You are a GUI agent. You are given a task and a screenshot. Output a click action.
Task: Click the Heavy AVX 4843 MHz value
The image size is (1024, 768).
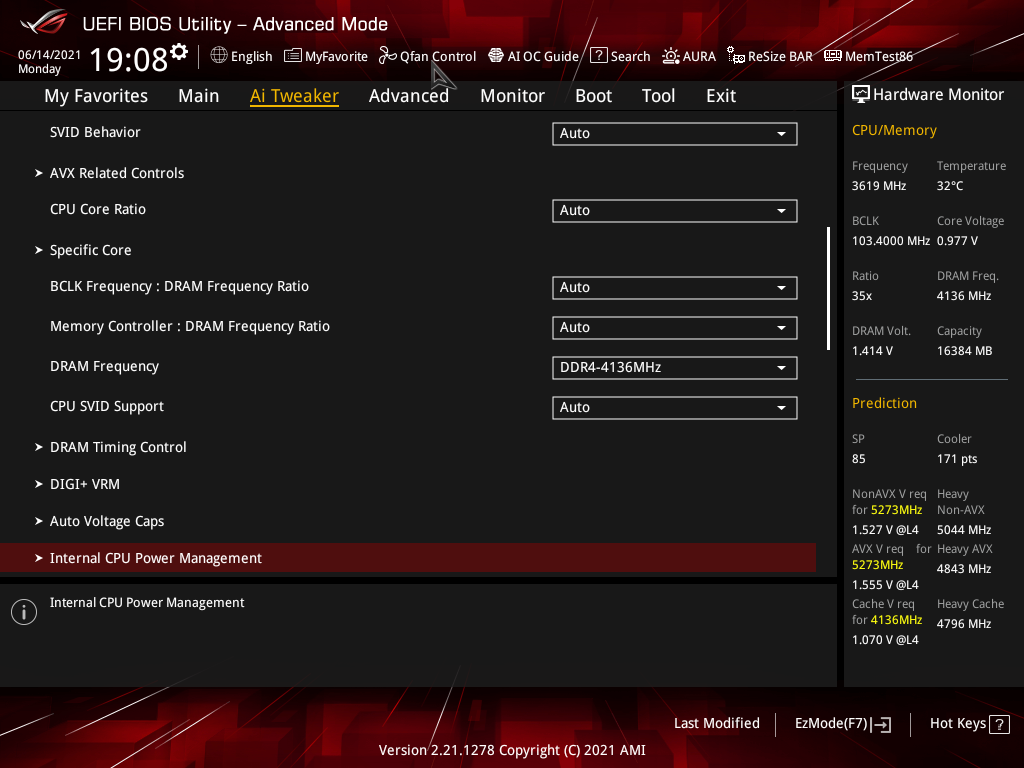pyautogui.click(x=964, y=569)
